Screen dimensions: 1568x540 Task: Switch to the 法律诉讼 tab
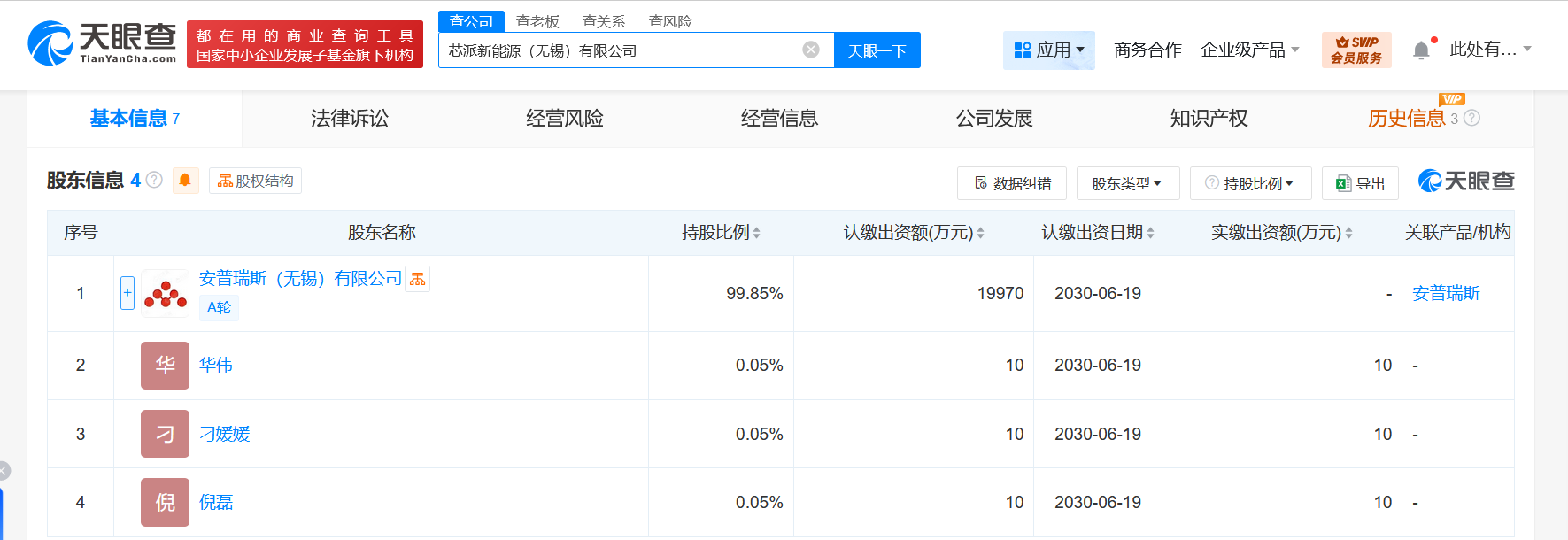click(x=350, y=119)
